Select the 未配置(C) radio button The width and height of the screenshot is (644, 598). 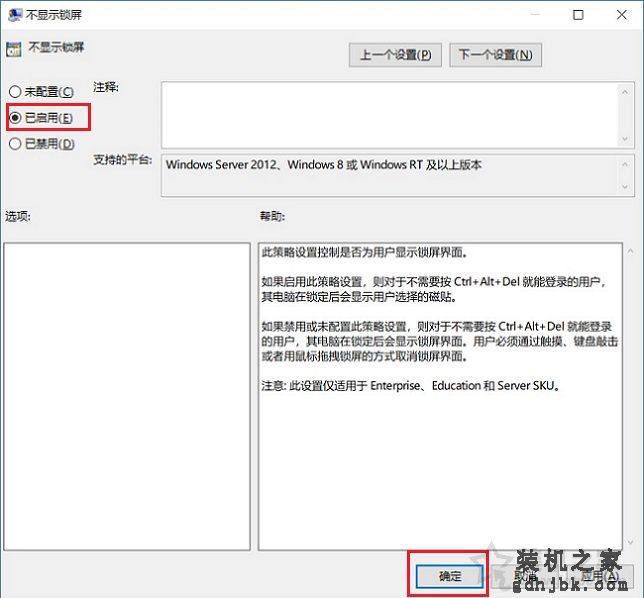(41, 92)
